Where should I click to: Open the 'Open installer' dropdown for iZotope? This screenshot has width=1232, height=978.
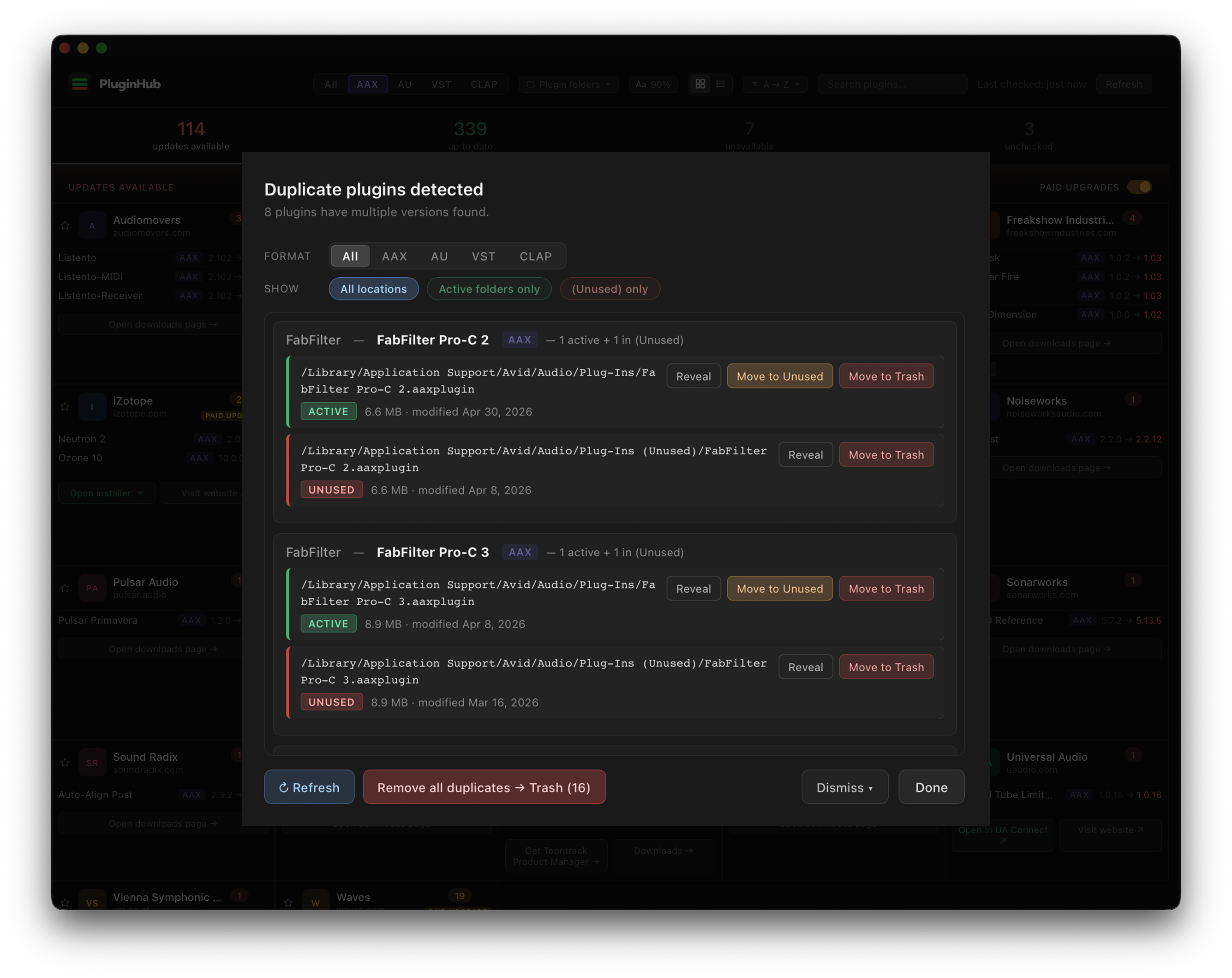(x=106, y=492)
